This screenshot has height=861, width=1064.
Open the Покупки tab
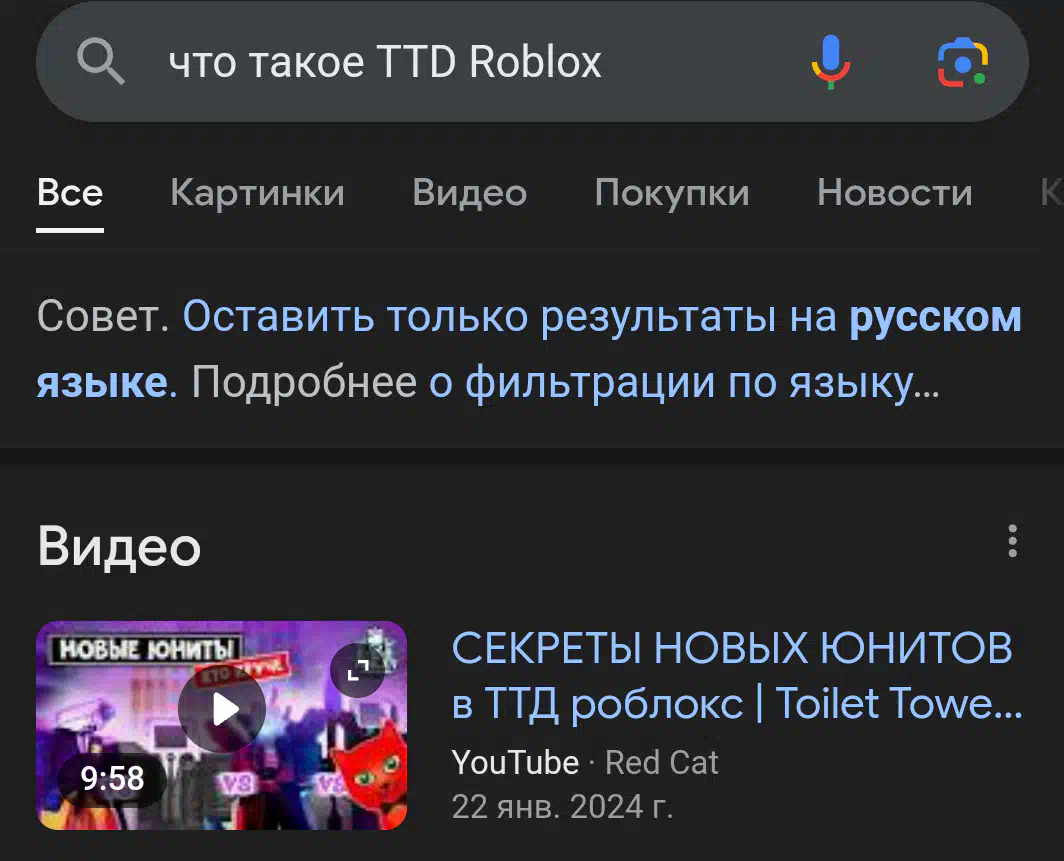click(x=672, y=193)
